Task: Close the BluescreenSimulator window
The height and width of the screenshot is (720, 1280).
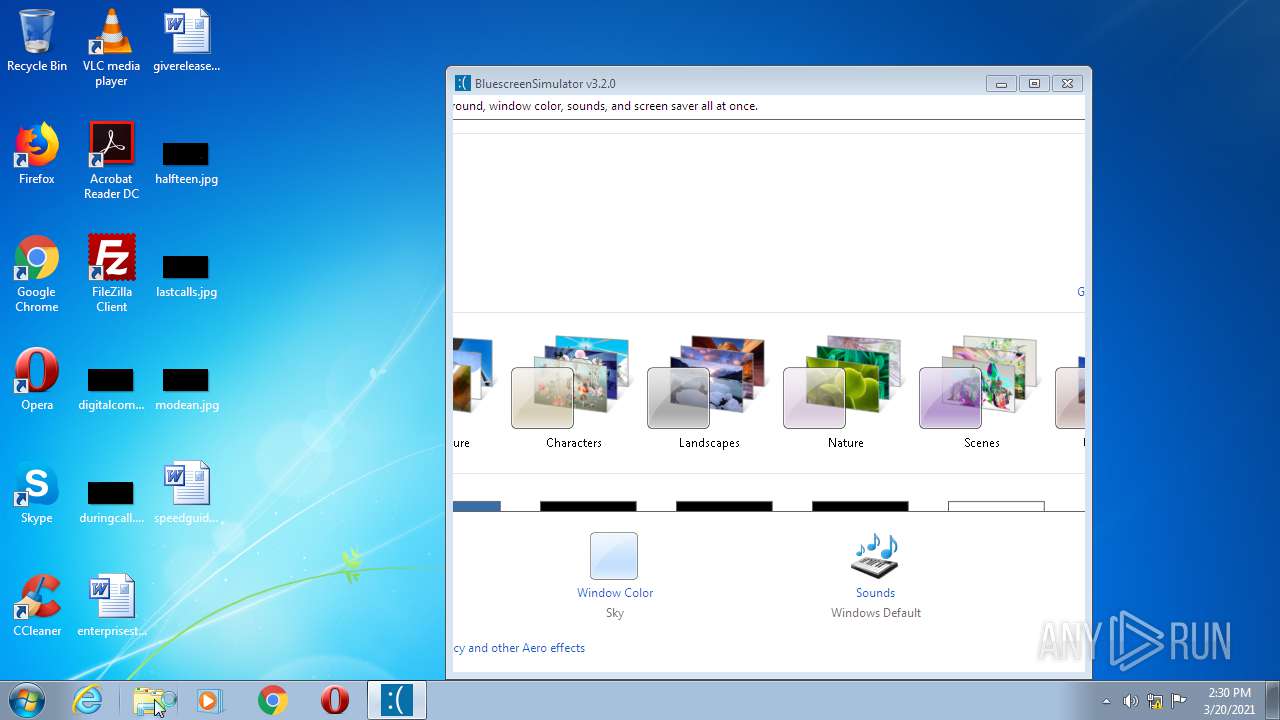Action: (1067, 84)
